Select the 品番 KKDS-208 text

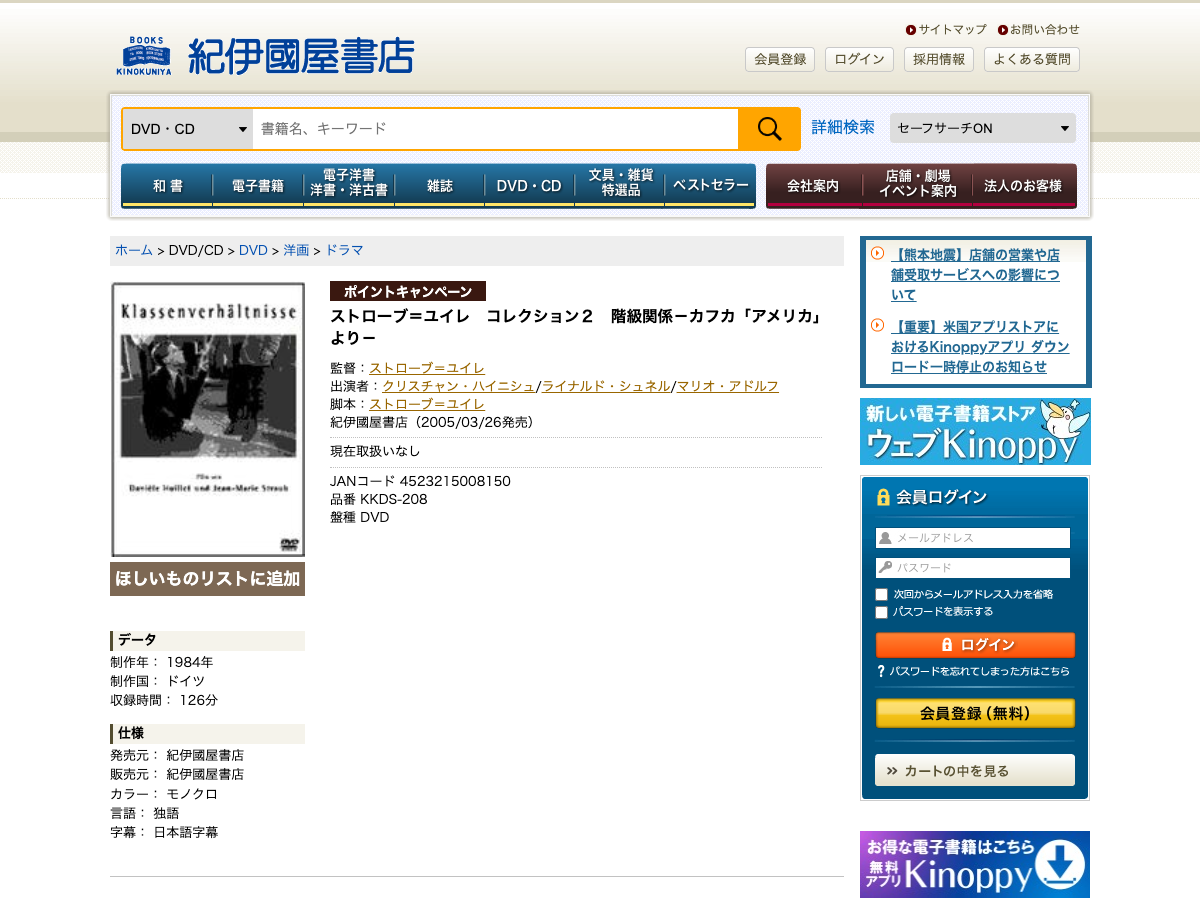[379, 499]
